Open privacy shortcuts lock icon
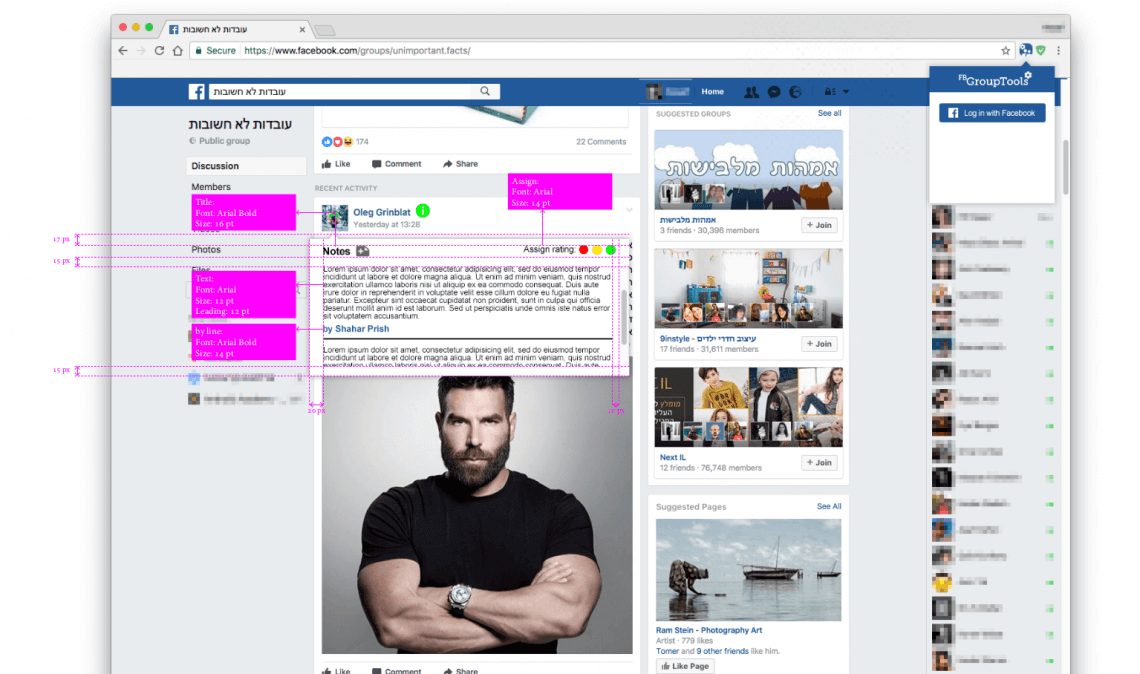 [x=830, y=92]
